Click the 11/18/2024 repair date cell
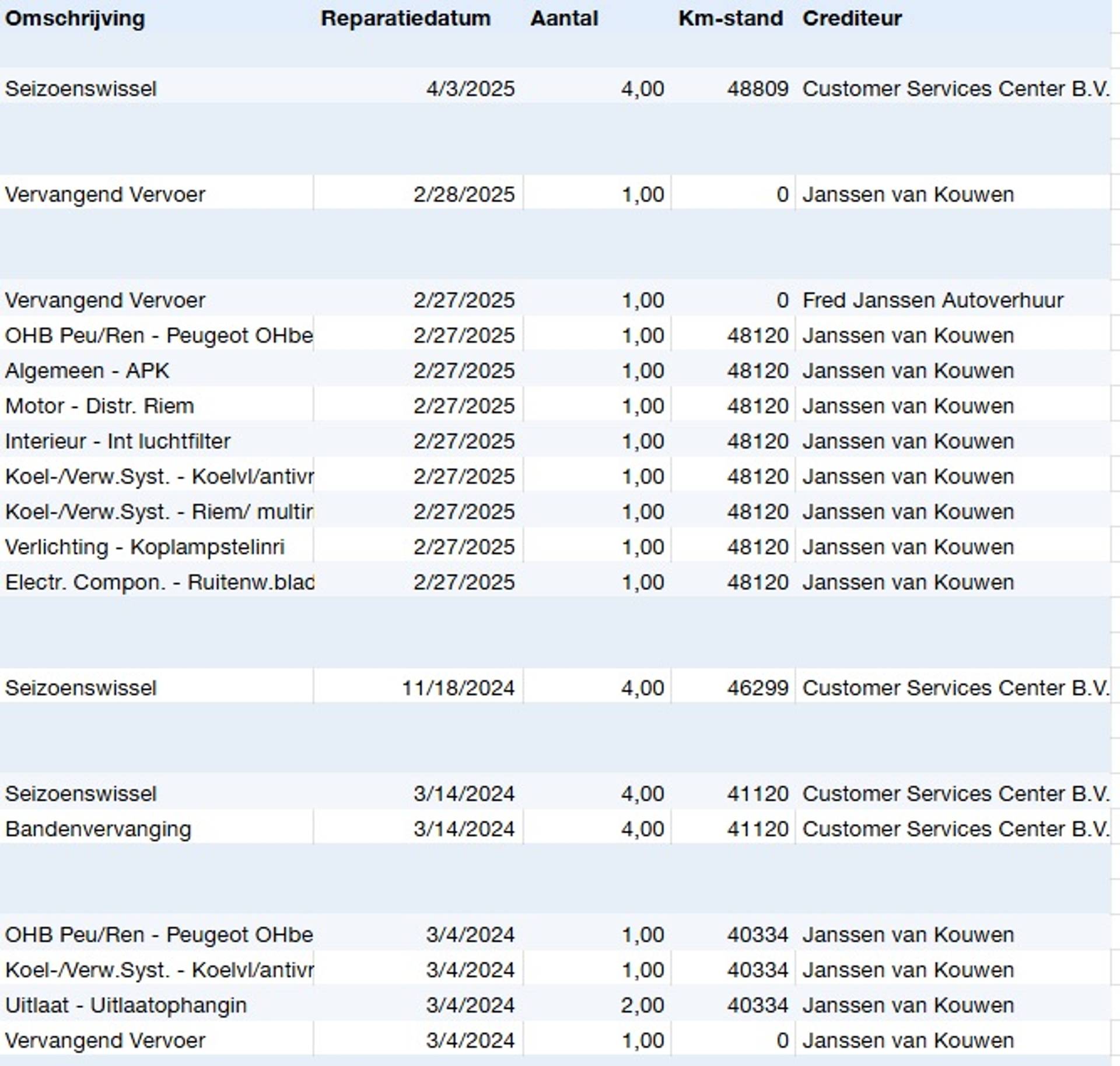 tap(458, 688)
